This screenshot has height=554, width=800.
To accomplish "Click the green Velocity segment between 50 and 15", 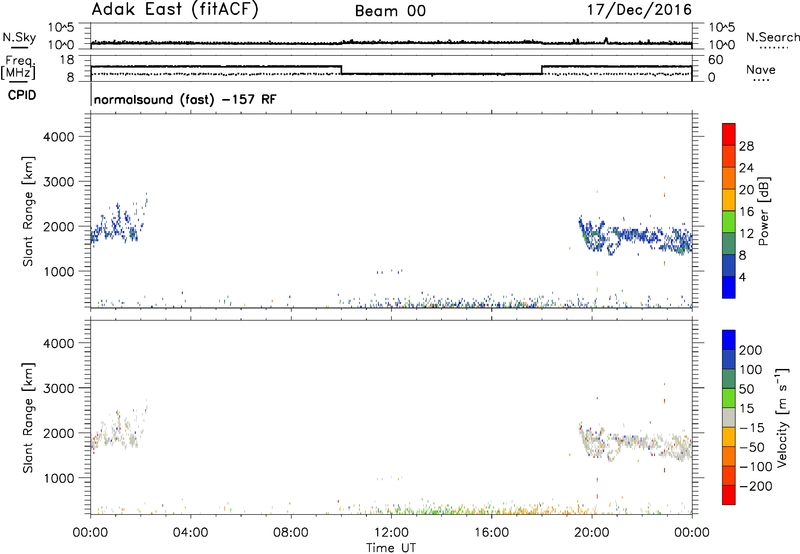I will point(729,398).
